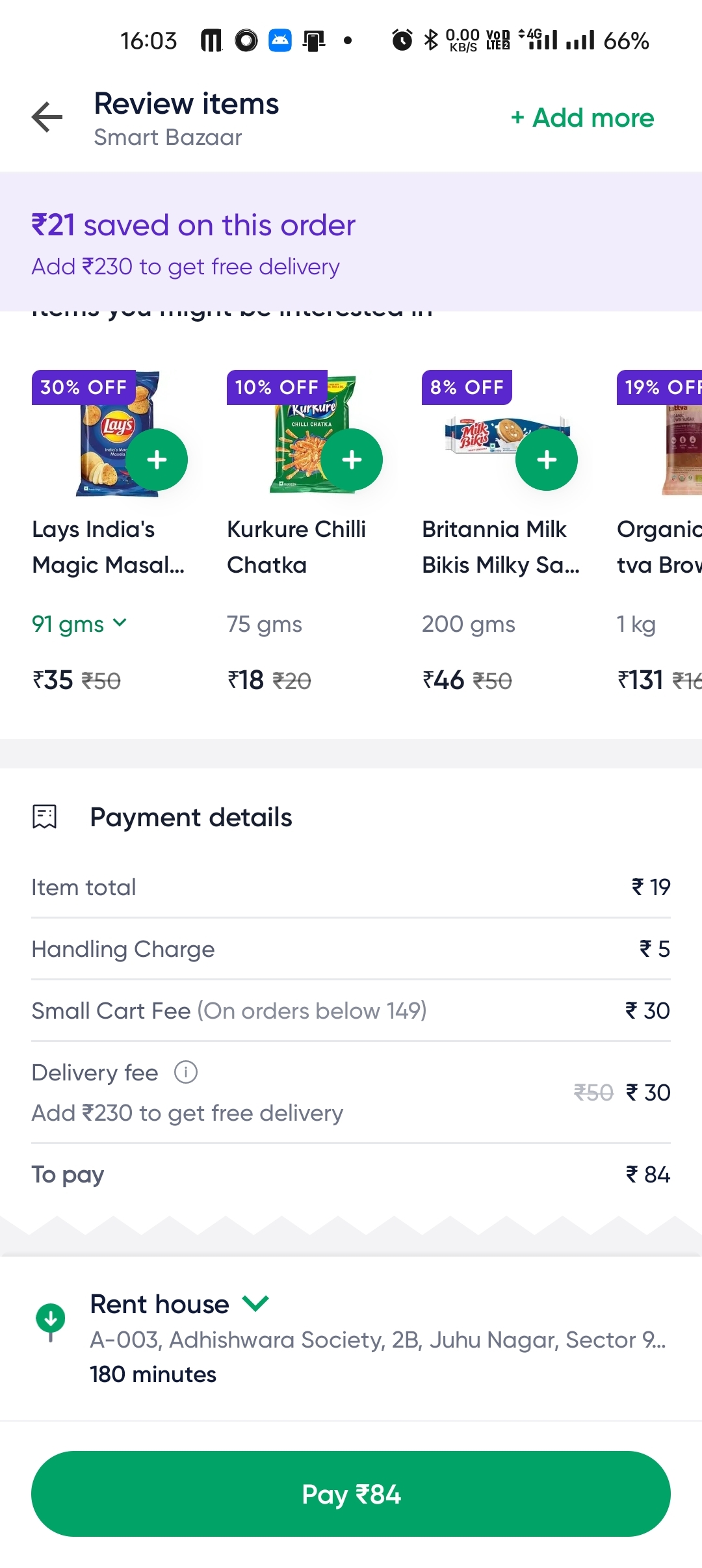Add Britannia Milk Bikis with plus icon

click(x=547, y=460)
